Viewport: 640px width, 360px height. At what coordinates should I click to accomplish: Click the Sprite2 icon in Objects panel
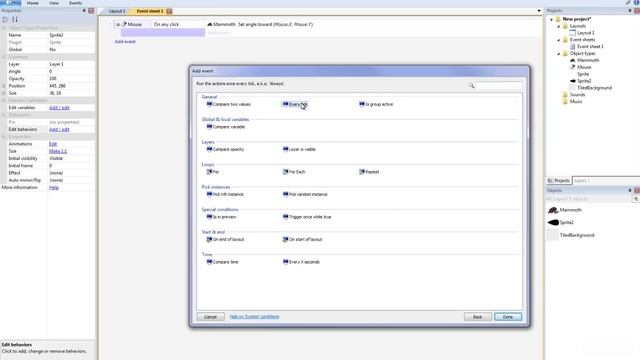click(553, 222)
